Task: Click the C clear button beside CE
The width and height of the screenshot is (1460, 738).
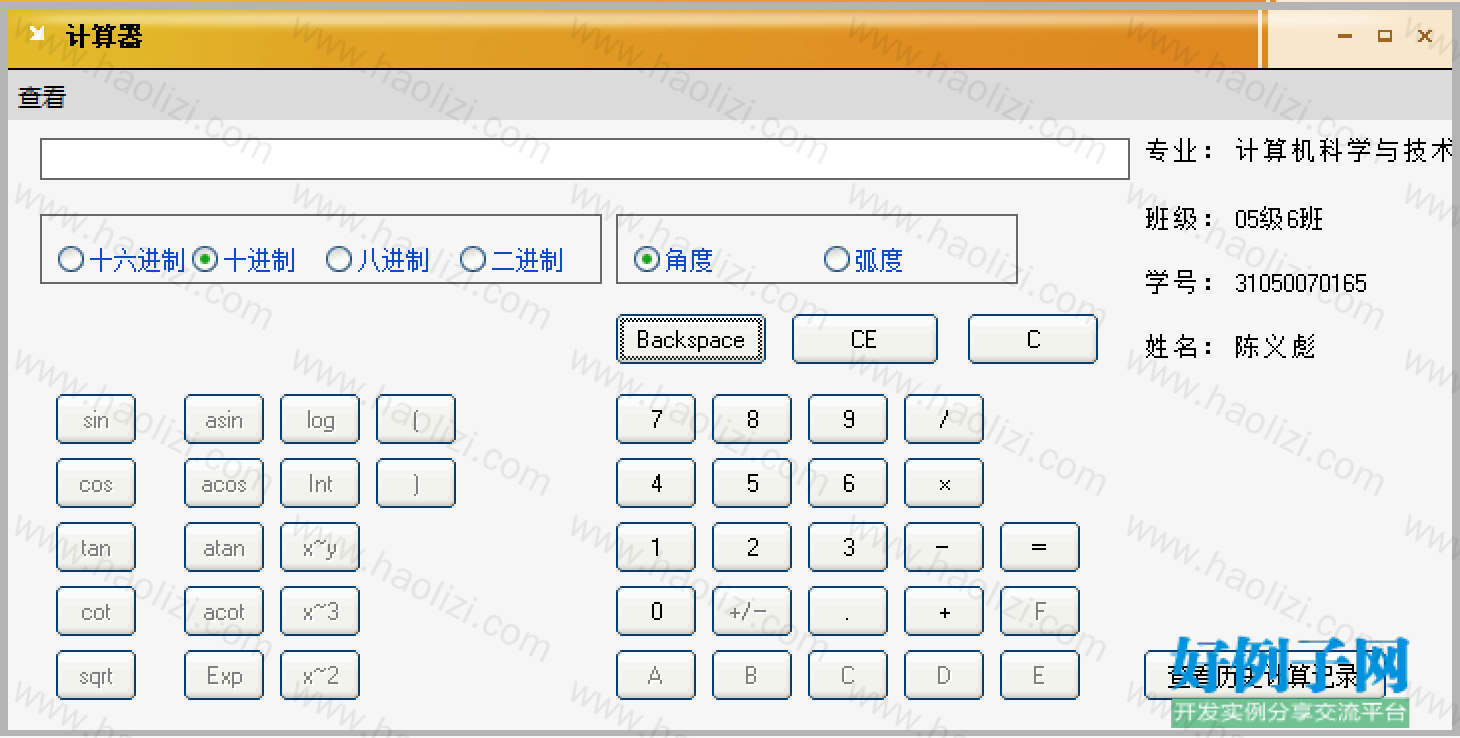Action: point(1033,339)
